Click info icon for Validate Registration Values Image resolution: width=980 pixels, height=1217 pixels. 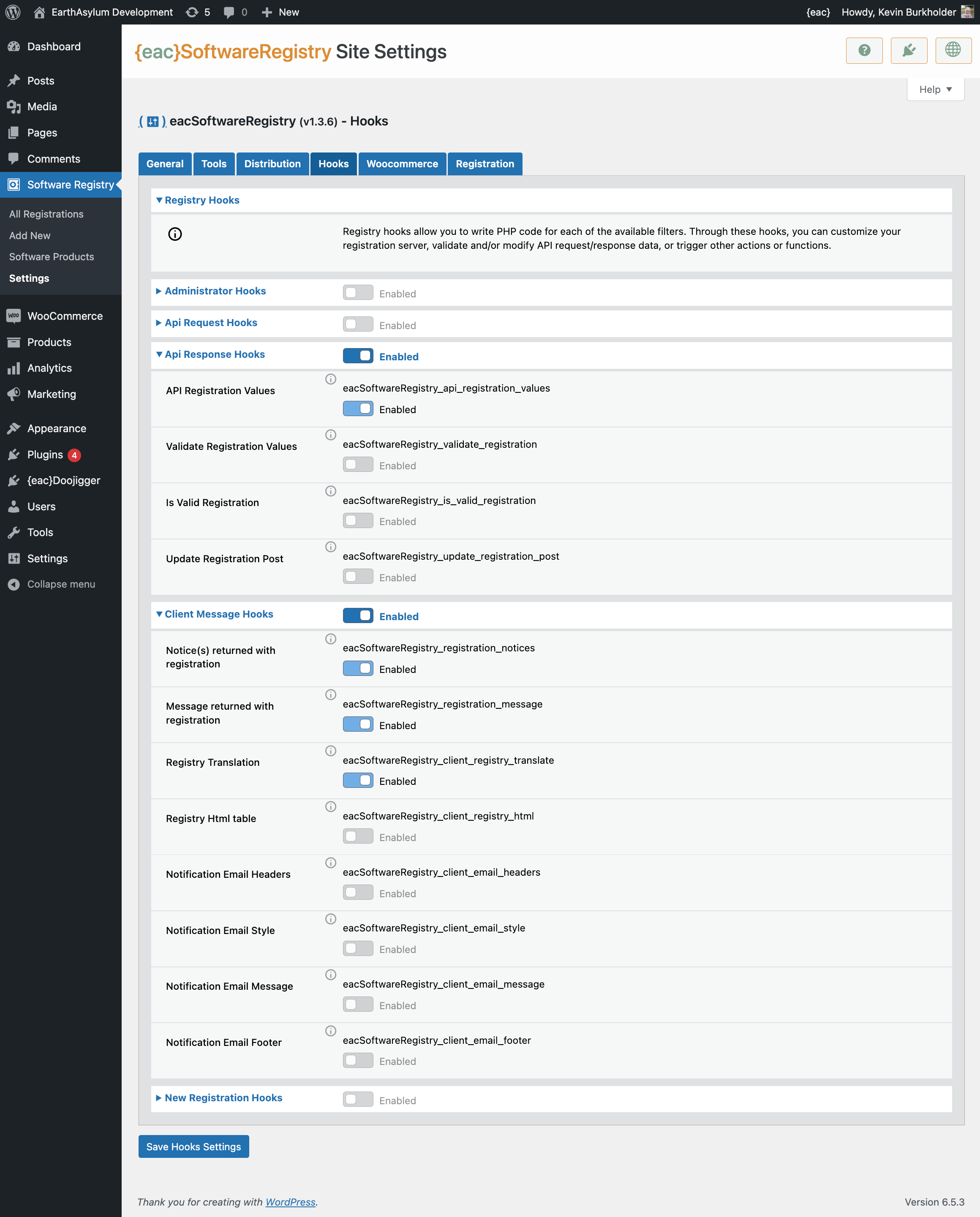click(331, 435)
